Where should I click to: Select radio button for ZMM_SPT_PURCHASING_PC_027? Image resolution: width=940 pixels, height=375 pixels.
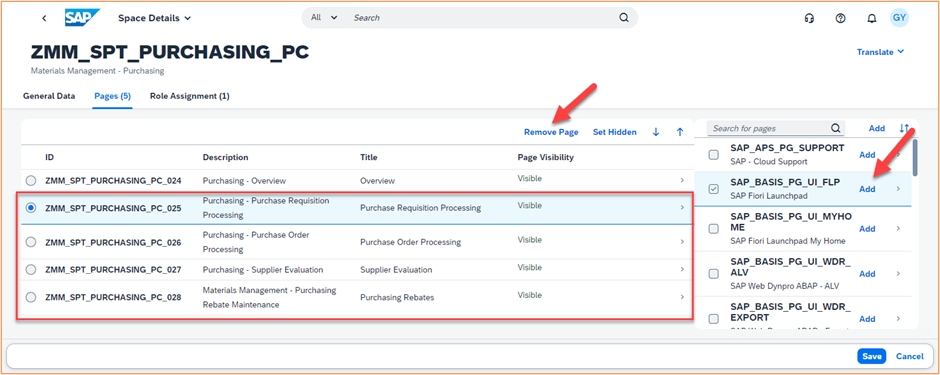[x=31, y=270]
